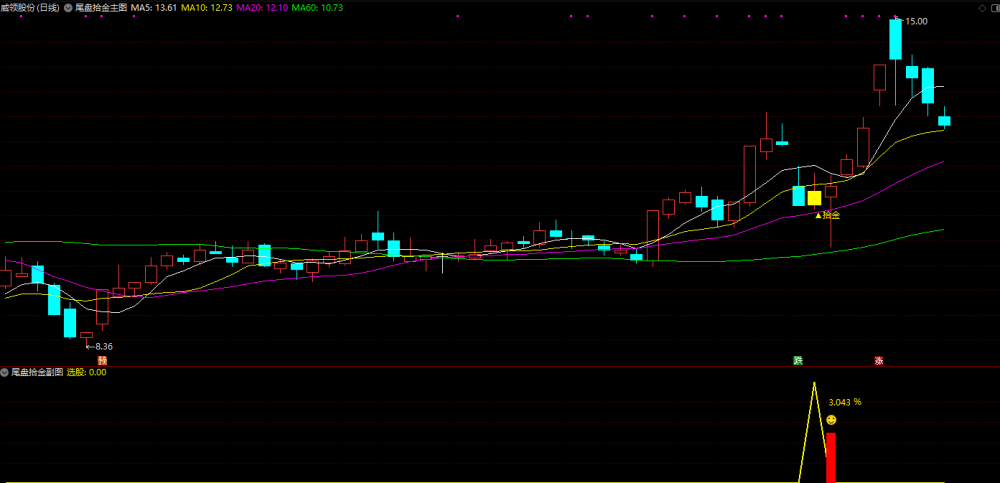Select the magenta MA20 indicator label

pyautogui.click(x=263, y=8)
